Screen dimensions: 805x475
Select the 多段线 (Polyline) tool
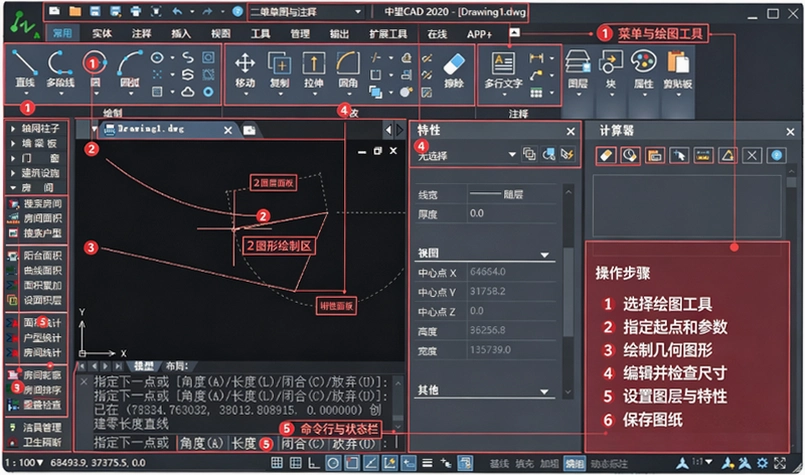tap(60, 68)
